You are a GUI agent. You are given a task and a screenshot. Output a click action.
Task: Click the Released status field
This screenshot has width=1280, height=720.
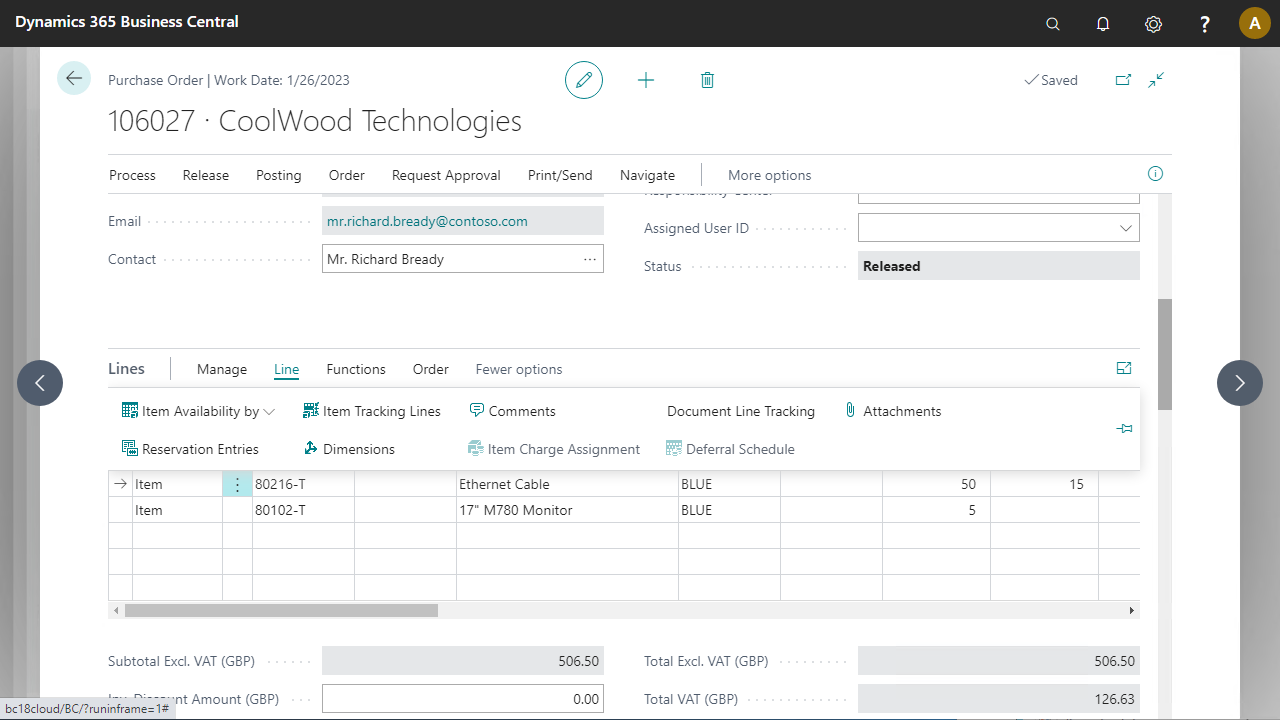[999, 266]
